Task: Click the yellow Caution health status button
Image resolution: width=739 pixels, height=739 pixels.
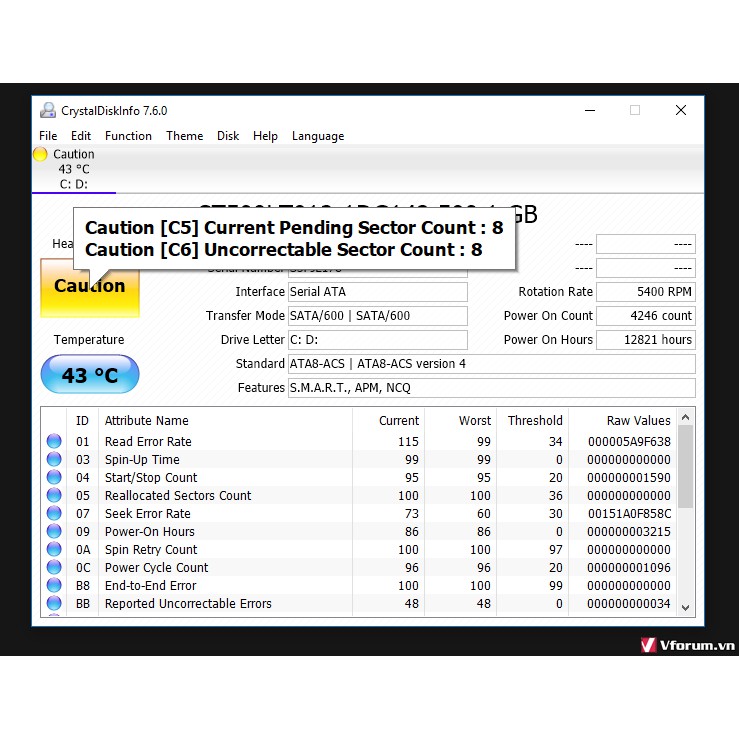Action: point(89,288)
